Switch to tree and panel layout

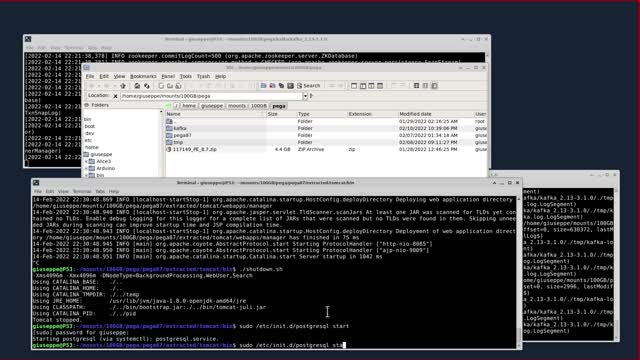(x=363, y=86)
